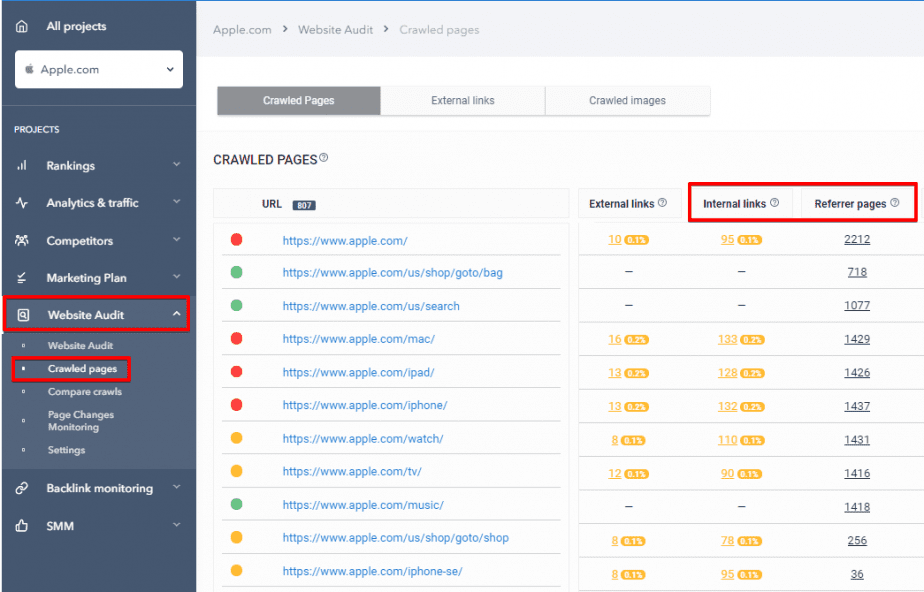Image resolution: width=924 pixels, height=592 pixels.
Task: Click the help icon beside Referrer pages column
Action: tap(895, 203)
